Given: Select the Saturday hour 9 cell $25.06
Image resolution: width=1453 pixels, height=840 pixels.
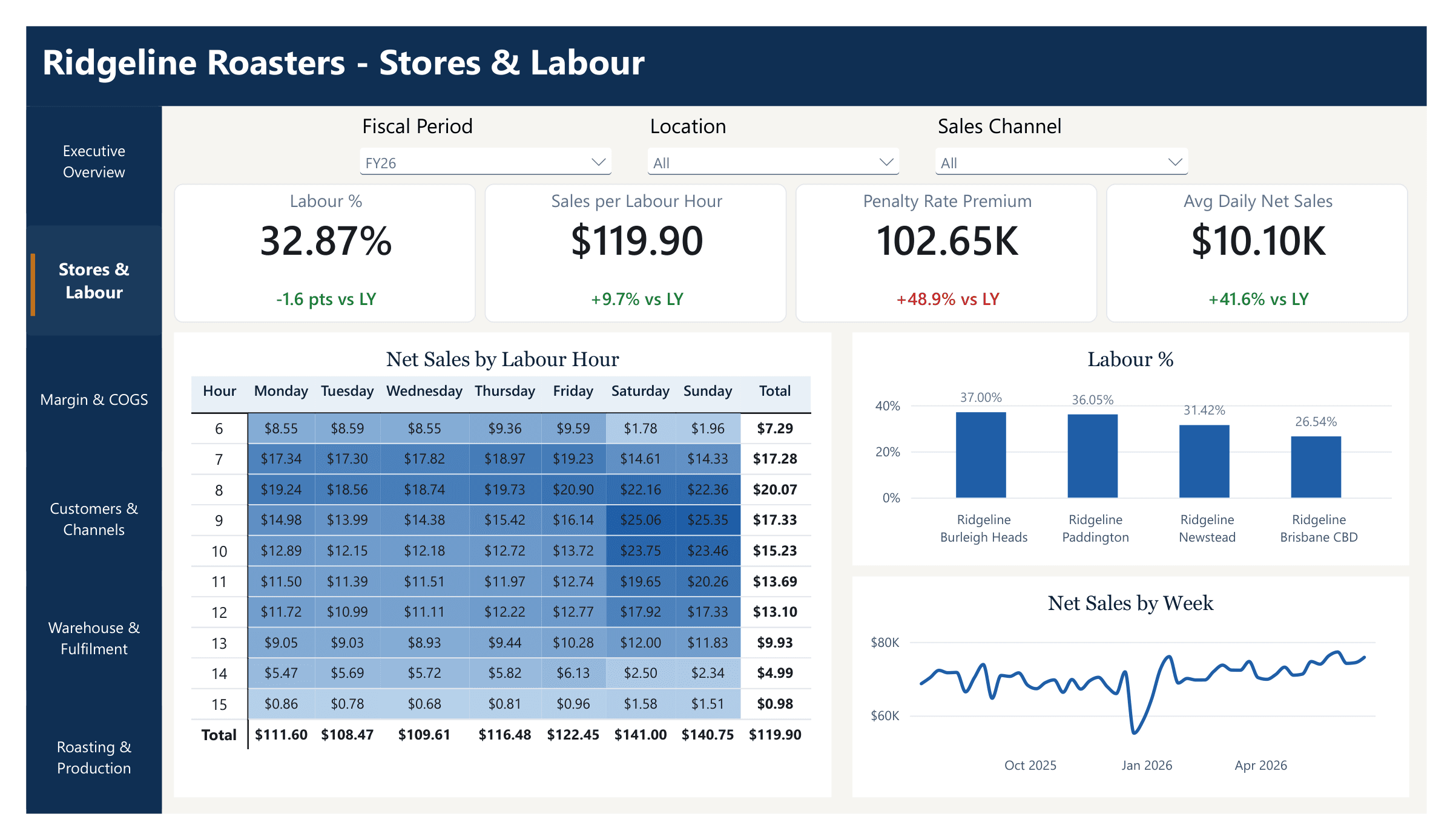Looking at the screenshot, I should point(641,520).
